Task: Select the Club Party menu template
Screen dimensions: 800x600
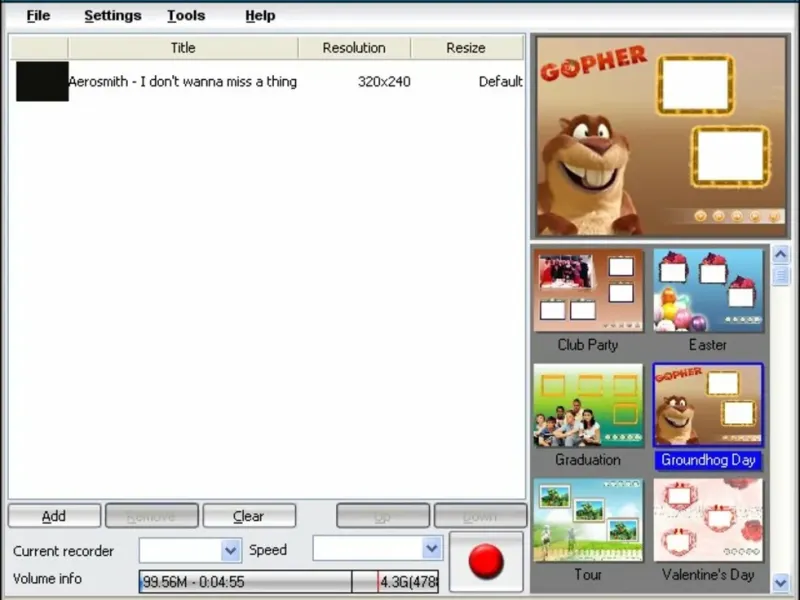Action: click(588, 290)
